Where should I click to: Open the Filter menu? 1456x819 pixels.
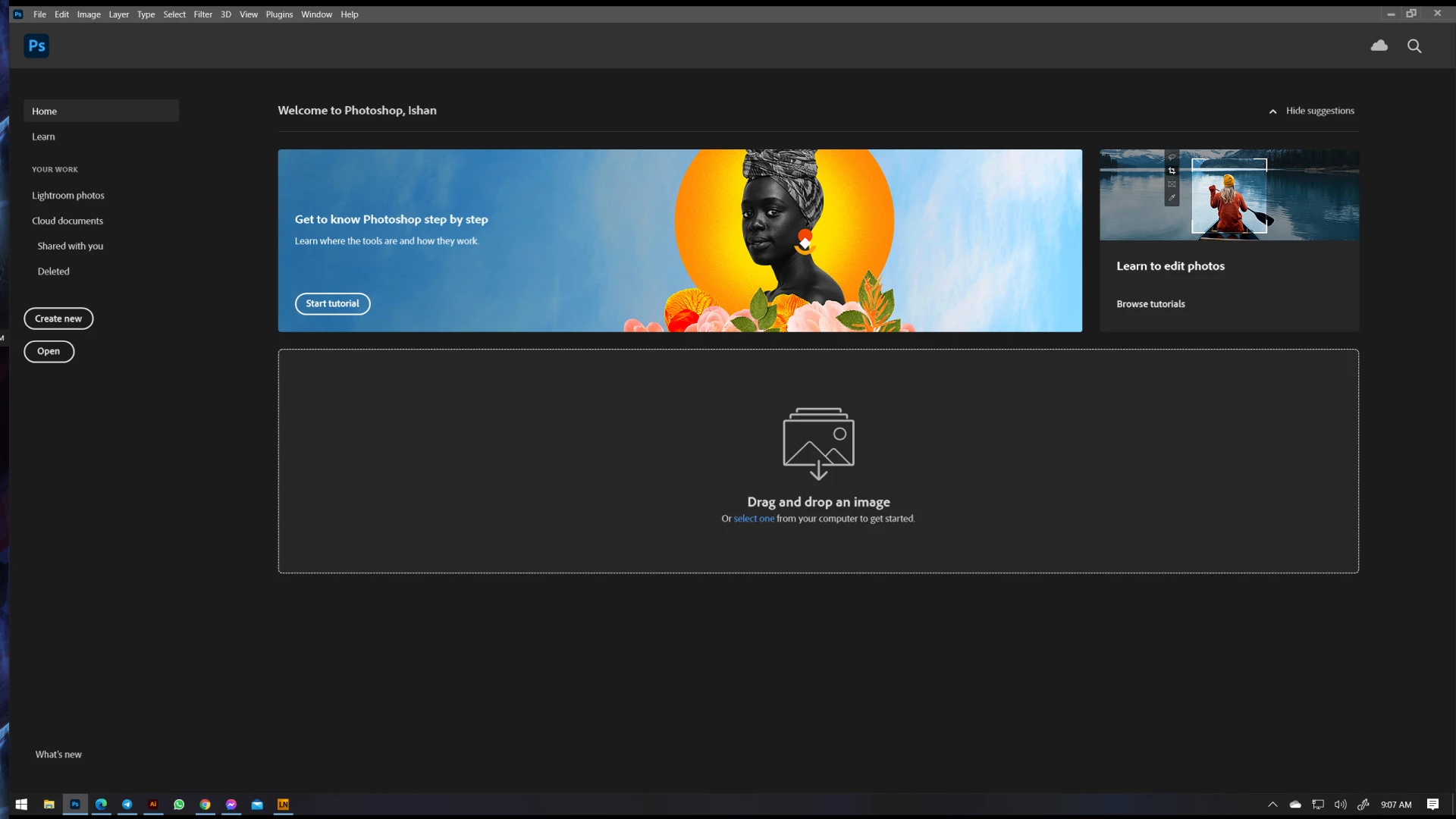202,14
